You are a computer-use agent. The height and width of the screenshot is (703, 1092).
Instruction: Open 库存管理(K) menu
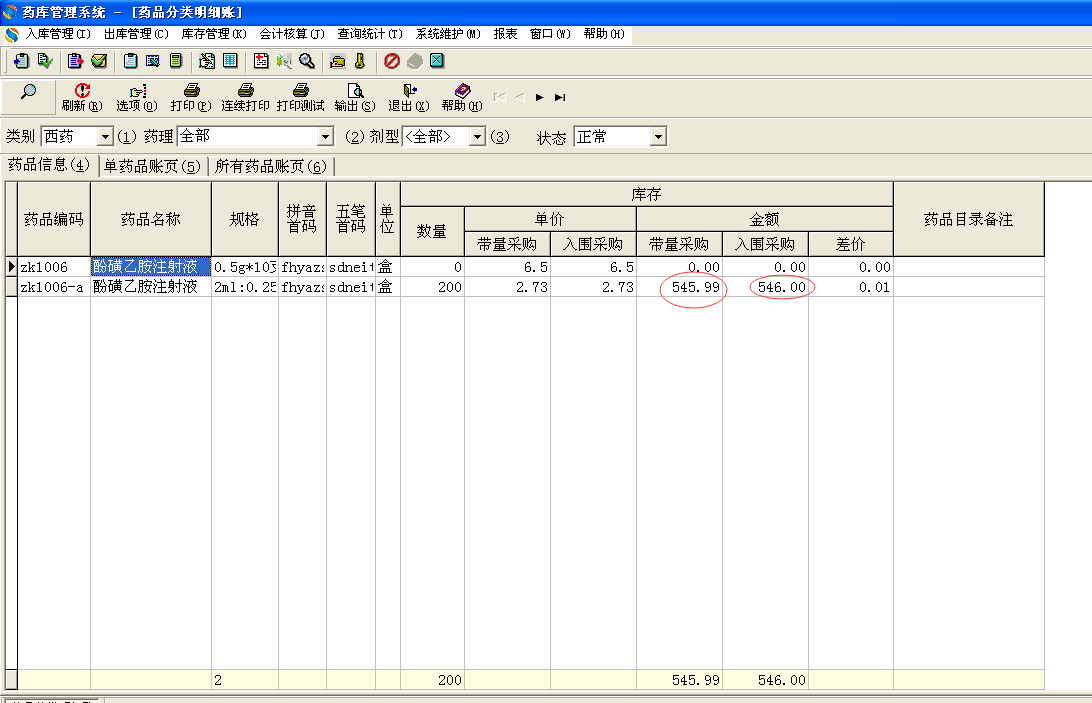point(214,34)
